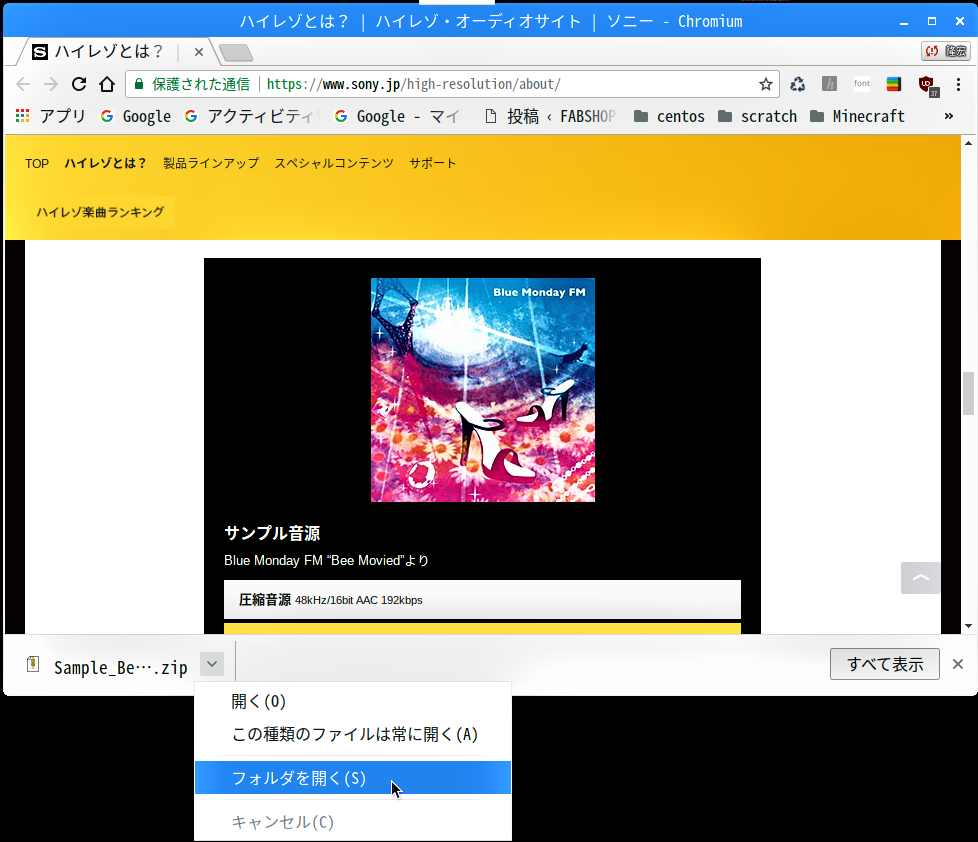This screenshot has width=978, height=842.
Task: Close the downloads bar
Action: (x=958, y=664)
